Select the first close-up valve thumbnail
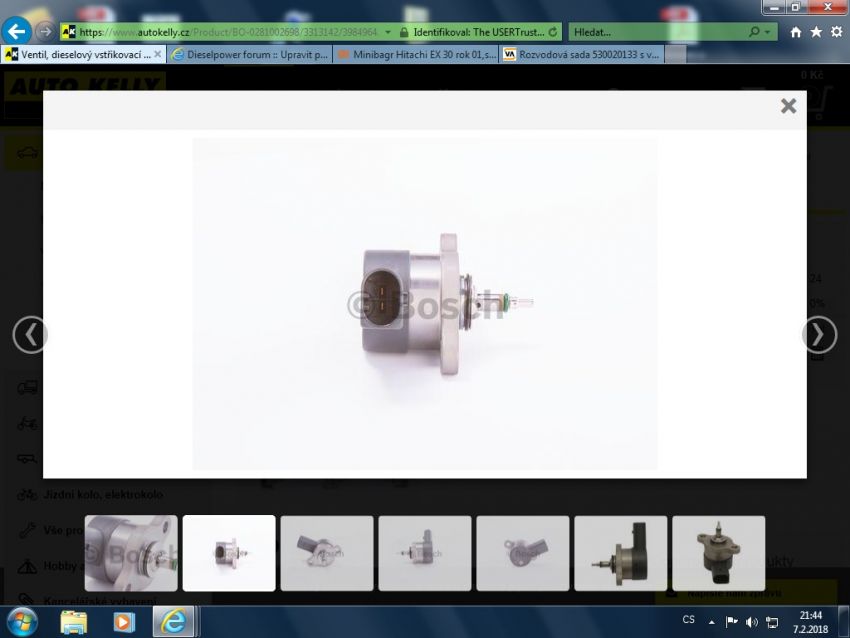850x638 pixels. tap(131, 553)
